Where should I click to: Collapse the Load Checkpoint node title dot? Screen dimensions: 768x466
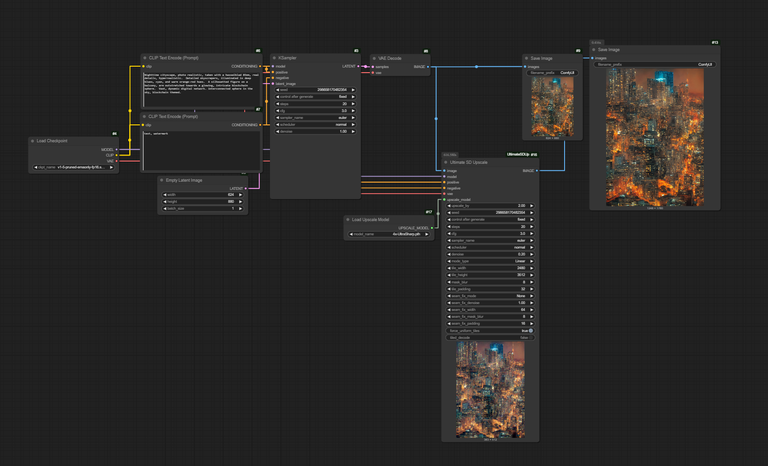click(x=33, y=141)
